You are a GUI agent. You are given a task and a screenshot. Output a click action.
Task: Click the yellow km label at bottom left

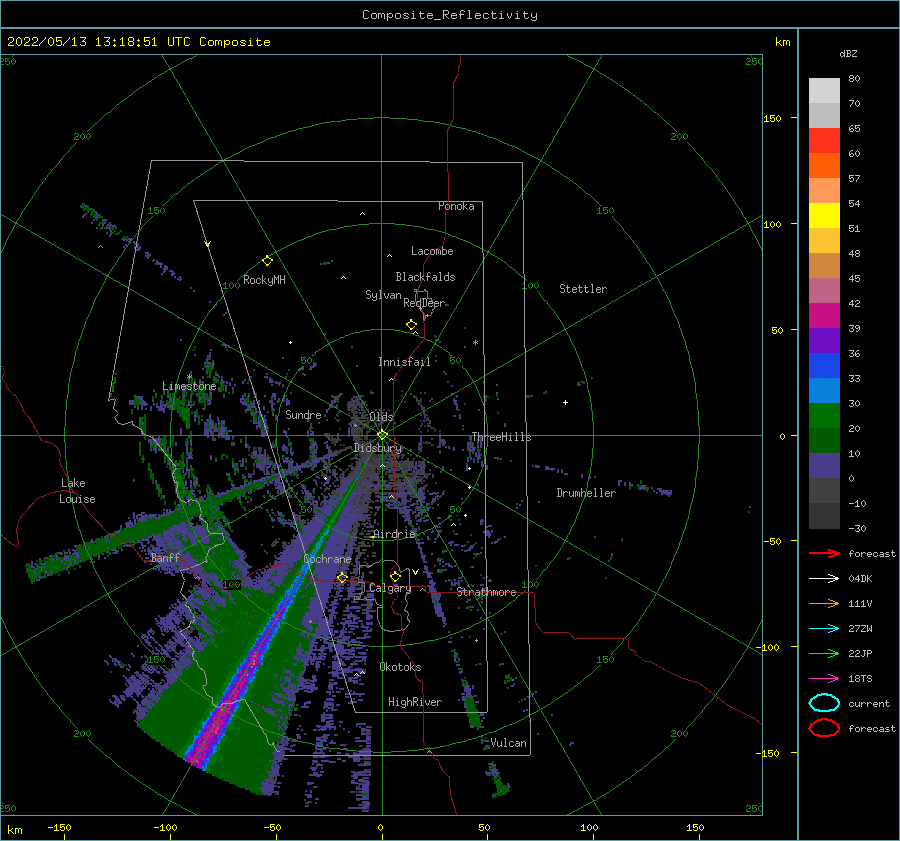[14, 830]
